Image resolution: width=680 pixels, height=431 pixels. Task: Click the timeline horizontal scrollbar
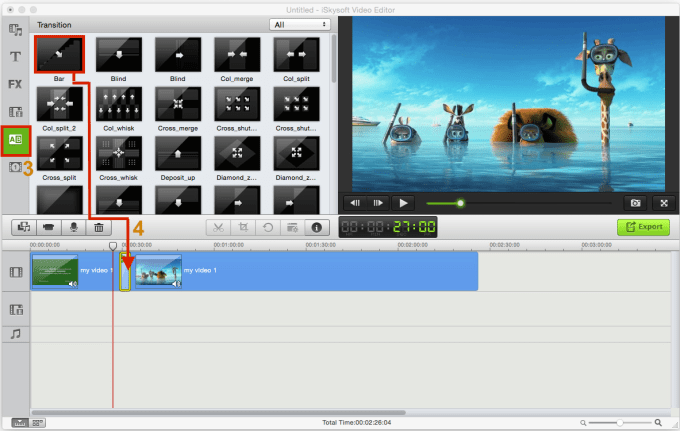click(x=219, y=412)
